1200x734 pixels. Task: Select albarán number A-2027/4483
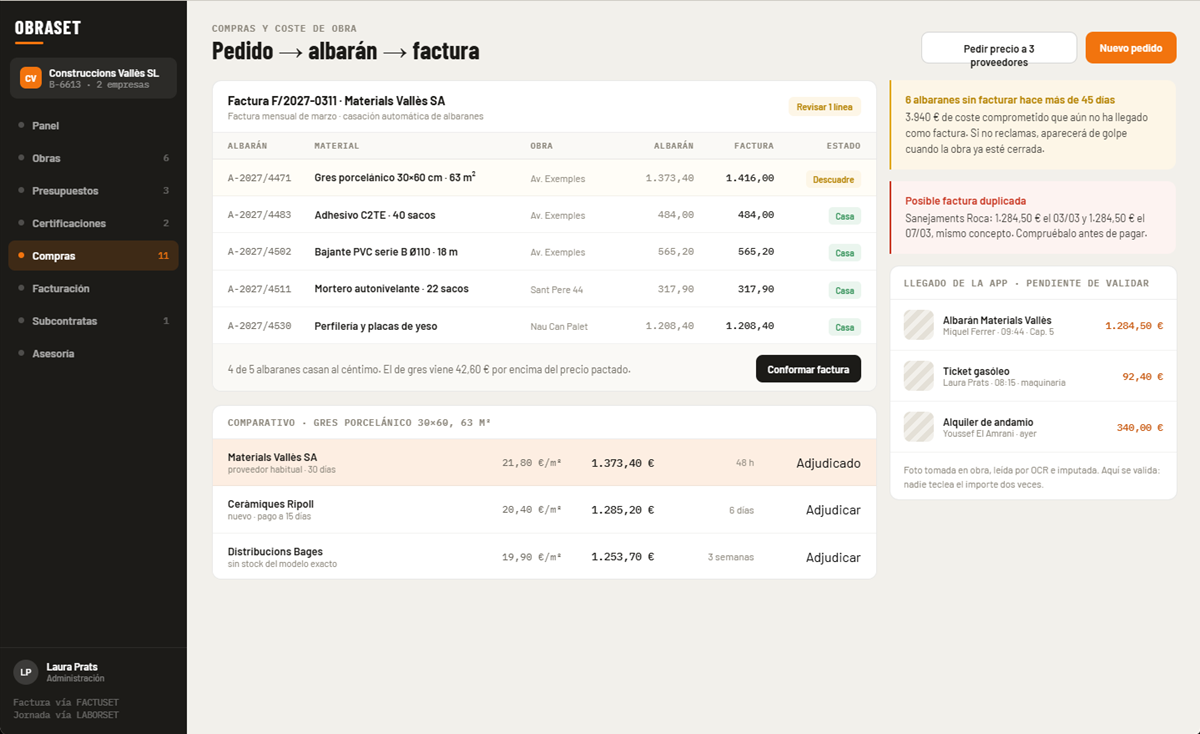pos(259,215)
